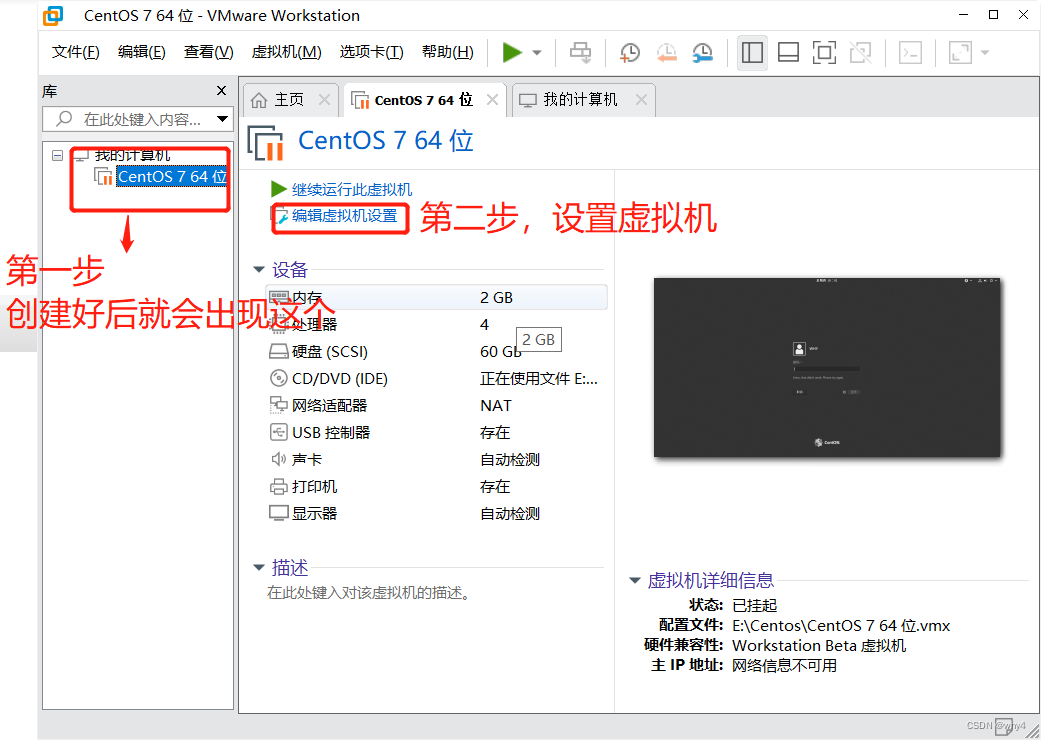Select the 网络适配器 device row
Screen dimensions: 1041x740
click(436, 406)
